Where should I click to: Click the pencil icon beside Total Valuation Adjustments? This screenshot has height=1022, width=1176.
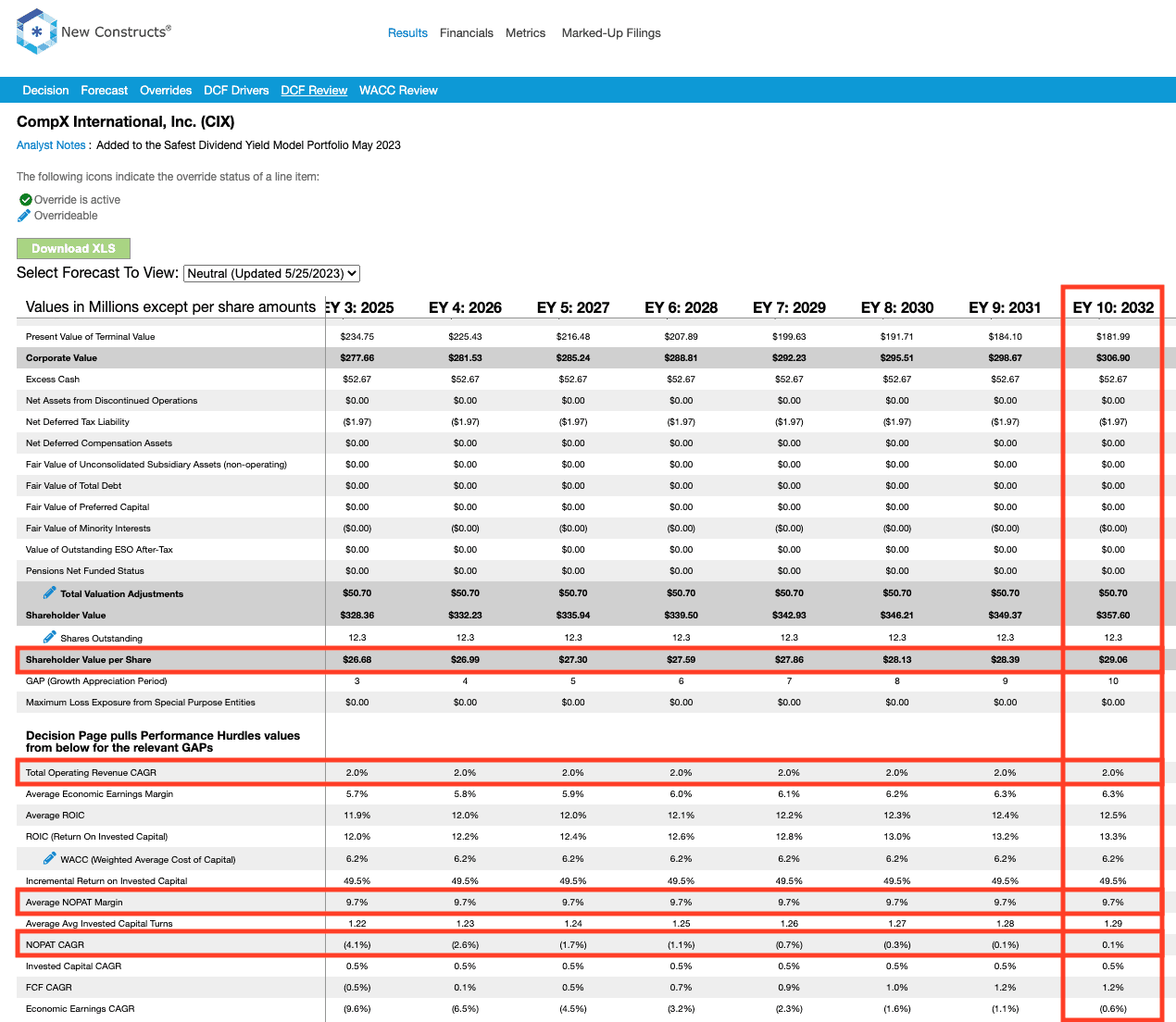point(50,592)
